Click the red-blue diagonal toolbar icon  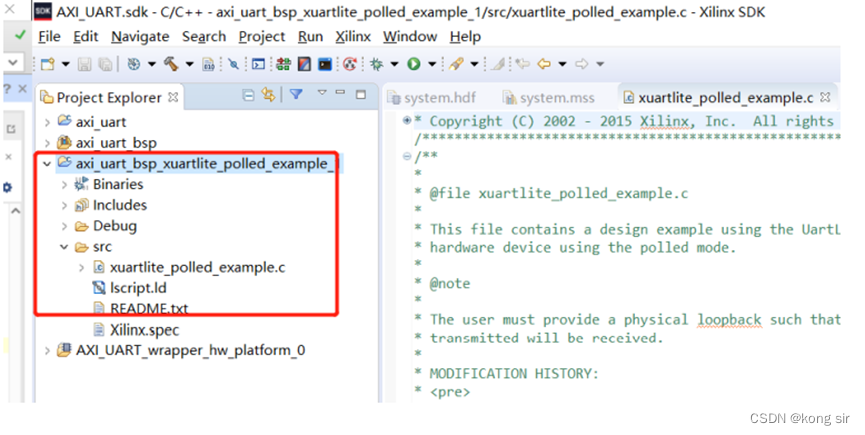pos(305,64)
